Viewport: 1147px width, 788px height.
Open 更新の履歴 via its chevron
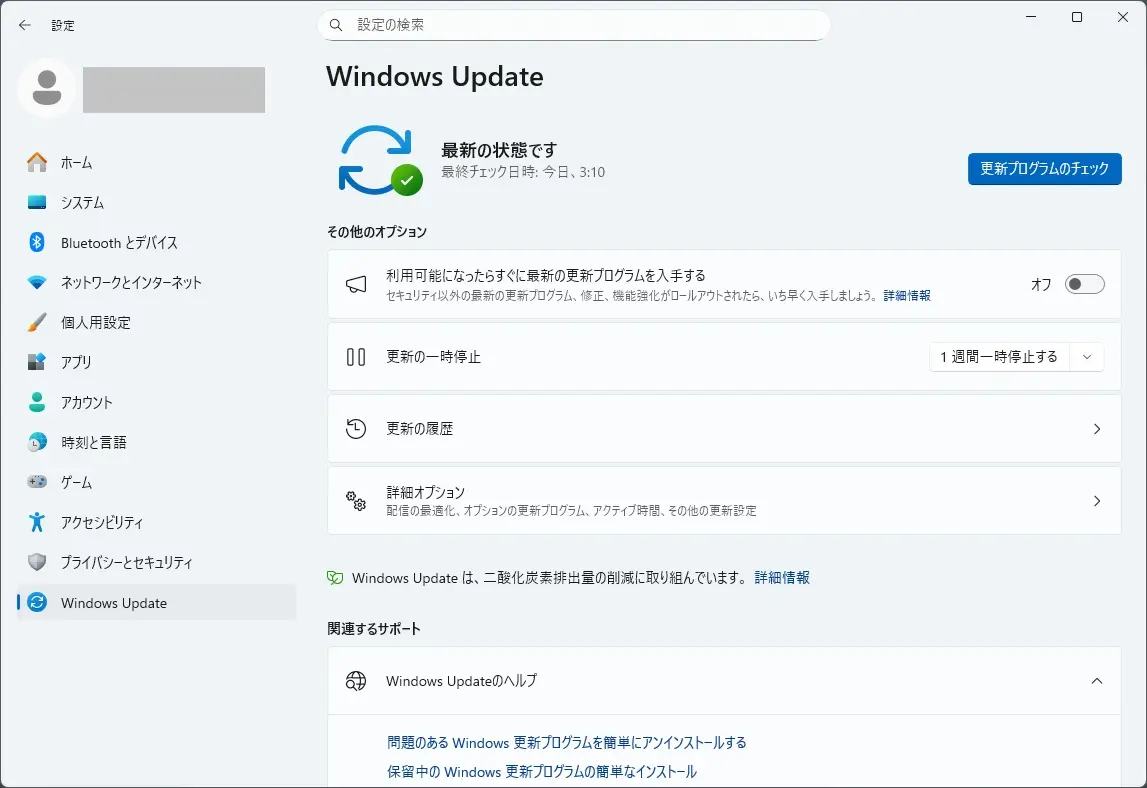tap(1097, 429)
